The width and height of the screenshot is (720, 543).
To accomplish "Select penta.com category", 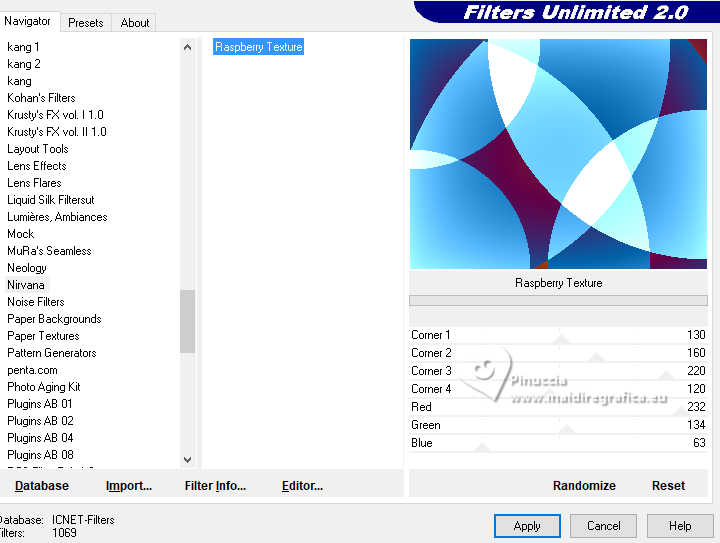I will click(x=33, y=369).
